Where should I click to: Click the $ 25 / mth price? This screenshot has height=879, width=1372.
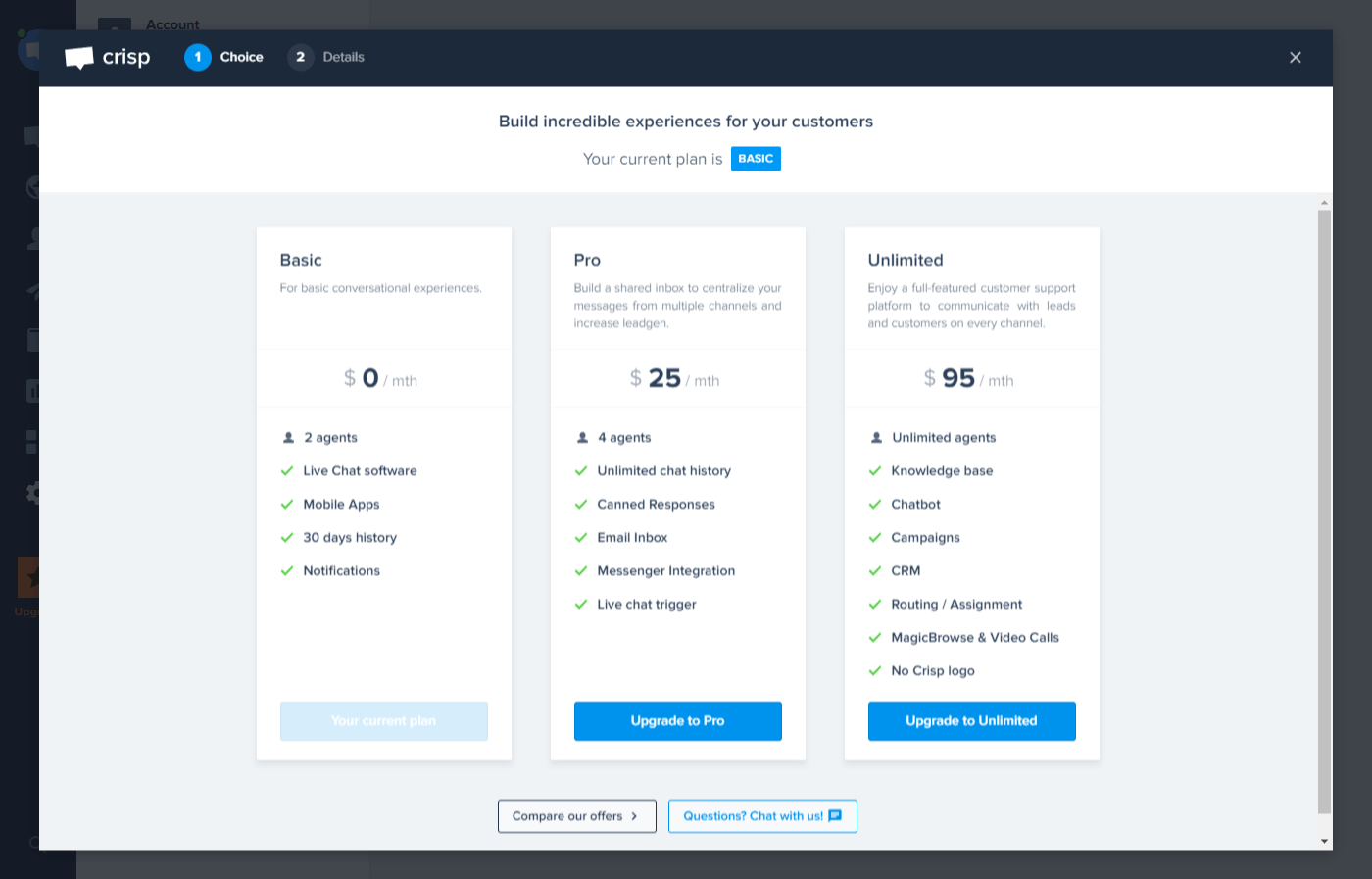pyautogui.click(x=674, y=379)
